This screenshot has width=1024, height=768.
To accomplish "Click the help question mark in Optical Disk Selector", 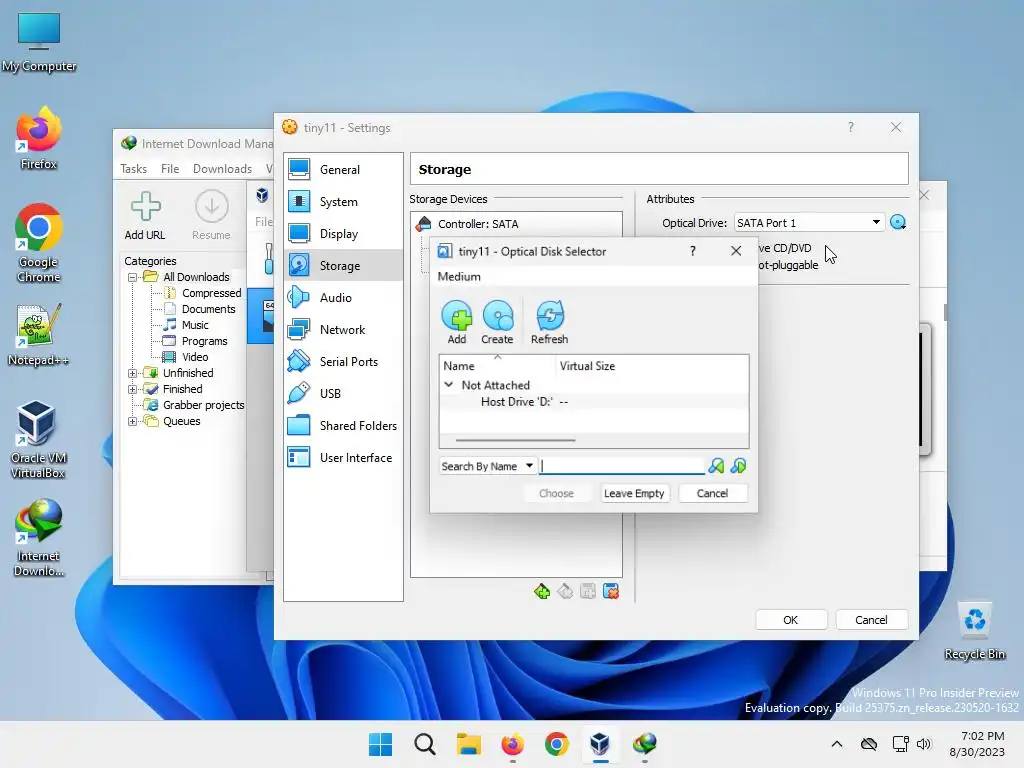I will (x=693, y=251).
